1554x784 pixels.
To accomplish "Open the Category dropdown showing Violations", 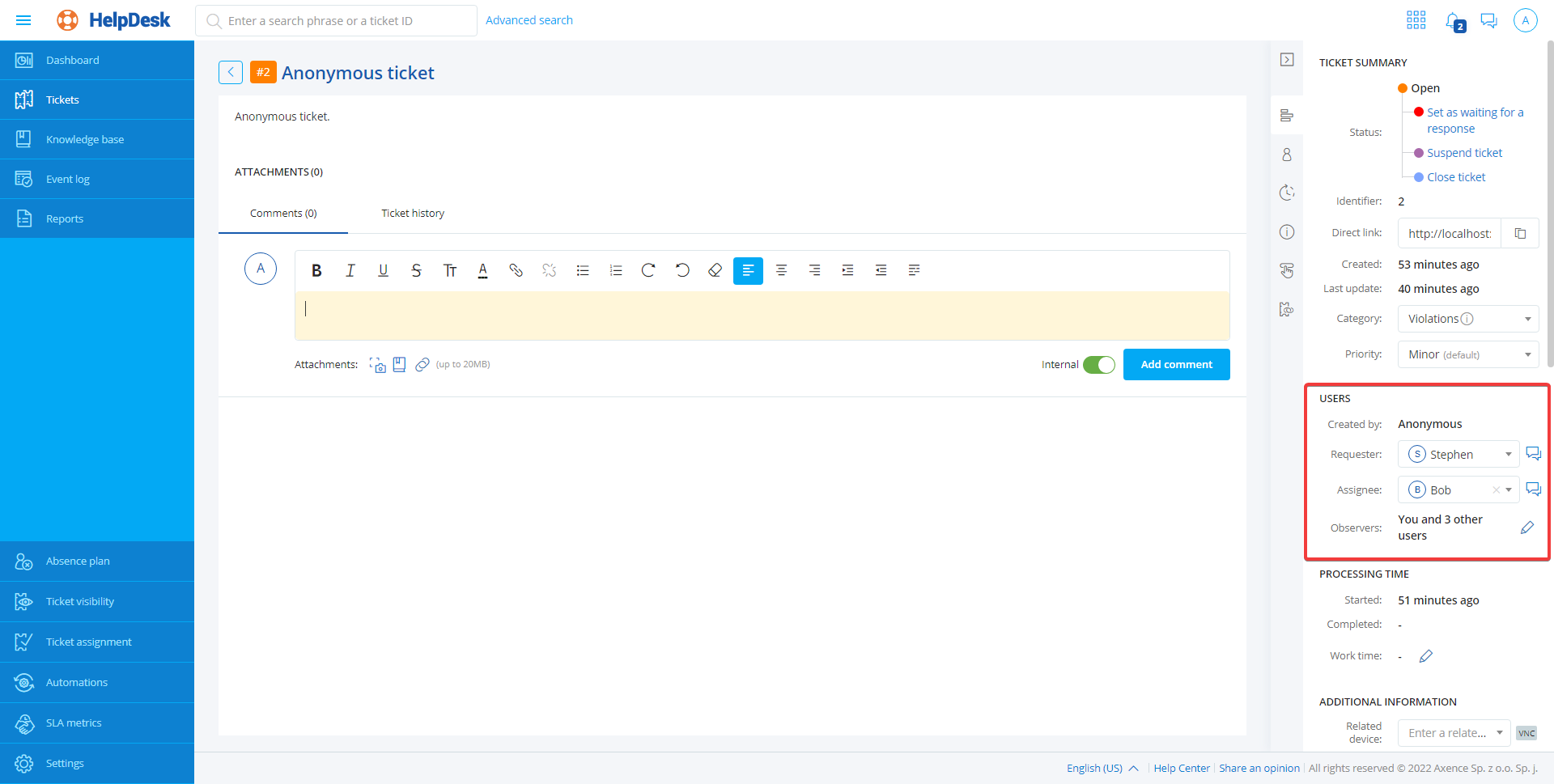I will tap(1467, 319).
